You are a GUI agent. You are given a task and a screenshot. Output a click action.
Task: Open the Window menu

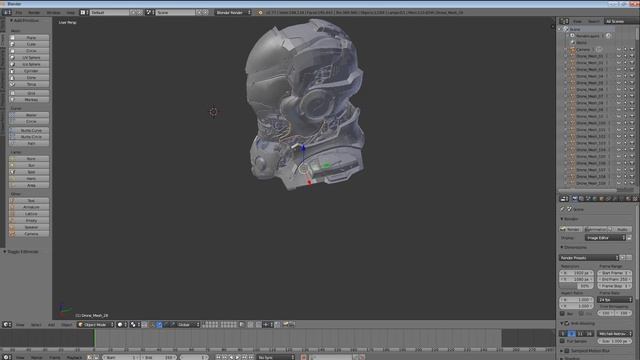tap(53, 13)
